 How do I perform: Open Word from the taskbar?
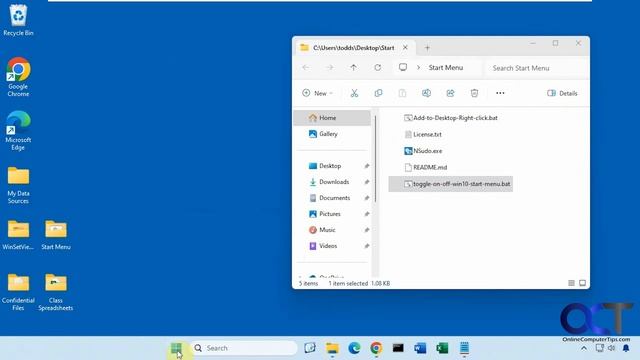(x=420, y=348)
